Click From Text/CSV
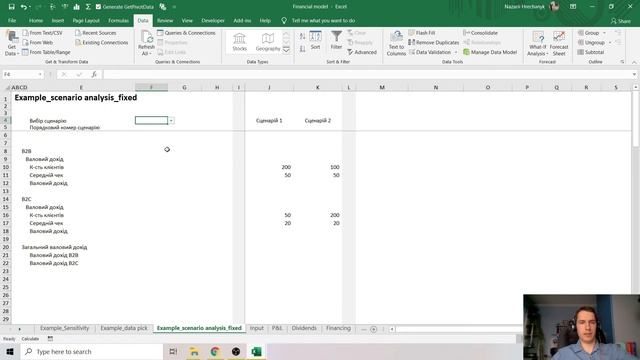 coord(42,33)
